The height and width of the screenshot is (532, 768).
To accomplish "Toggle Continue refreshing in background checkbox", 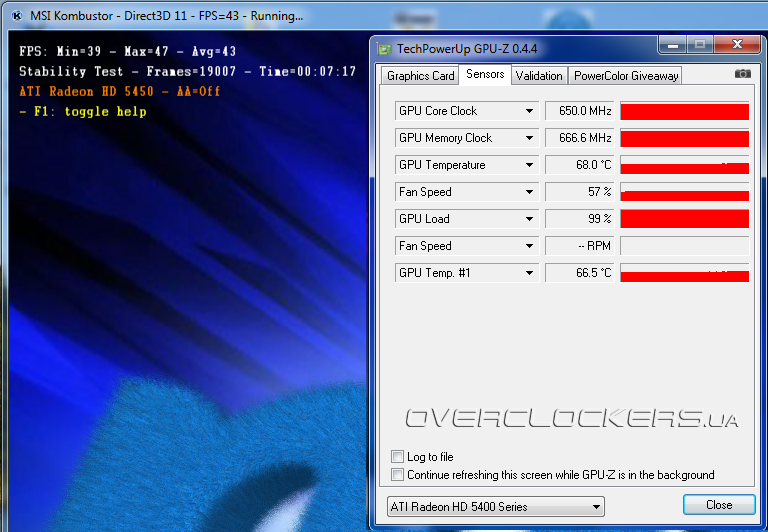I will click(x=397, y=475).
